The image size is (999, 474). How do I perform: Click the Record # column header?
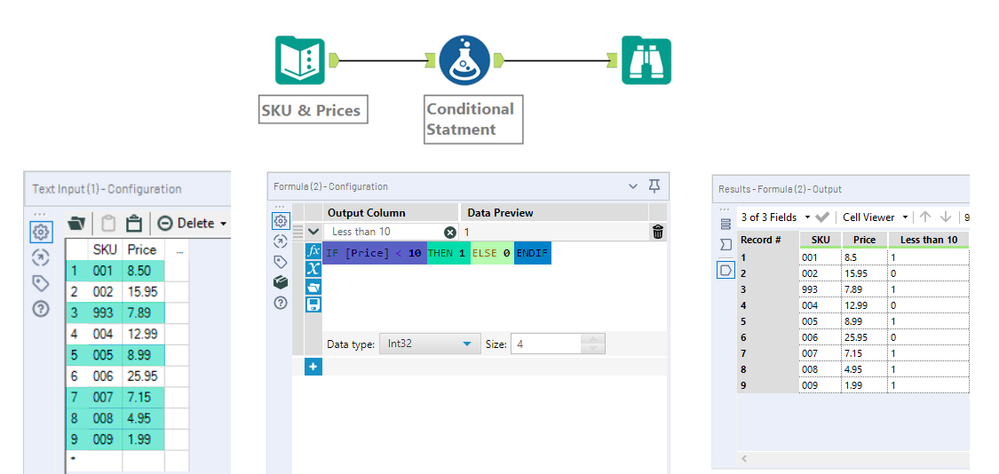pos(768,240)
